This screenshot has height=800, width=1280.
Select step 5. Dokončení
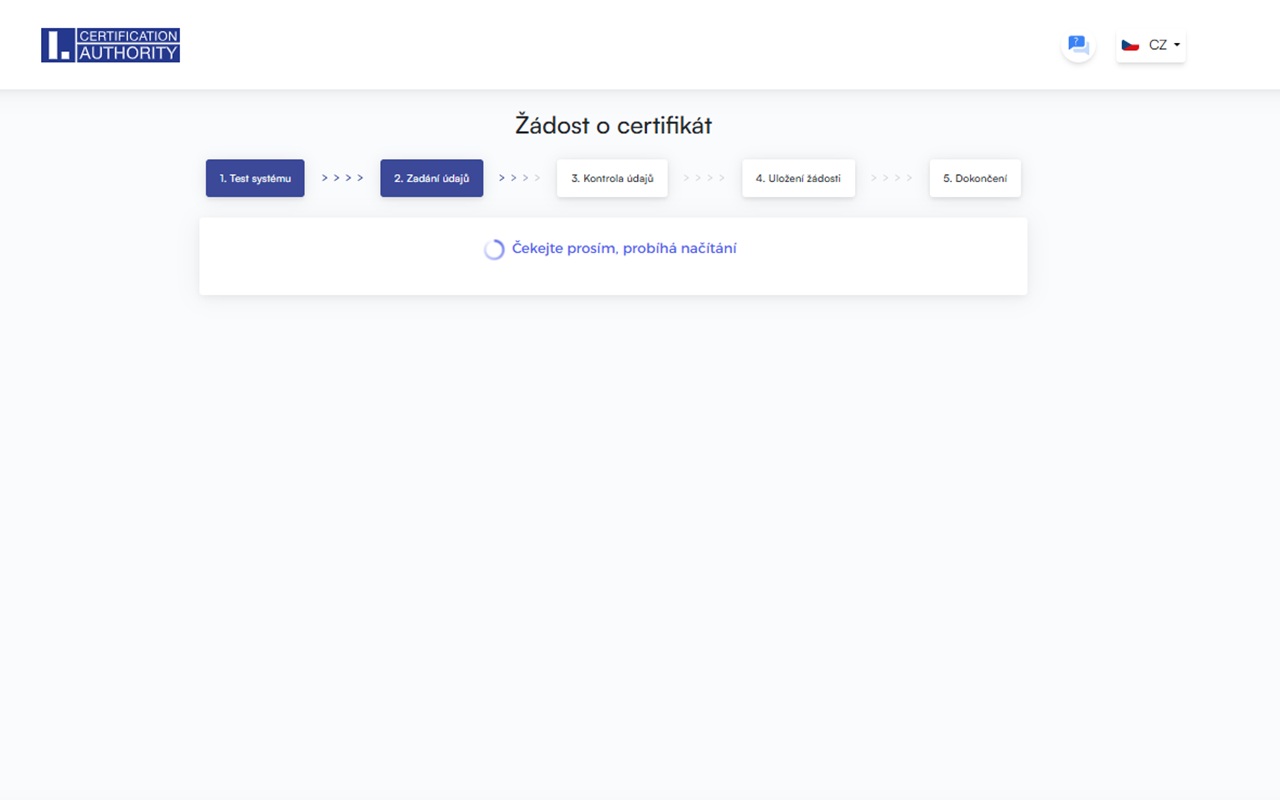pos(975,178)
